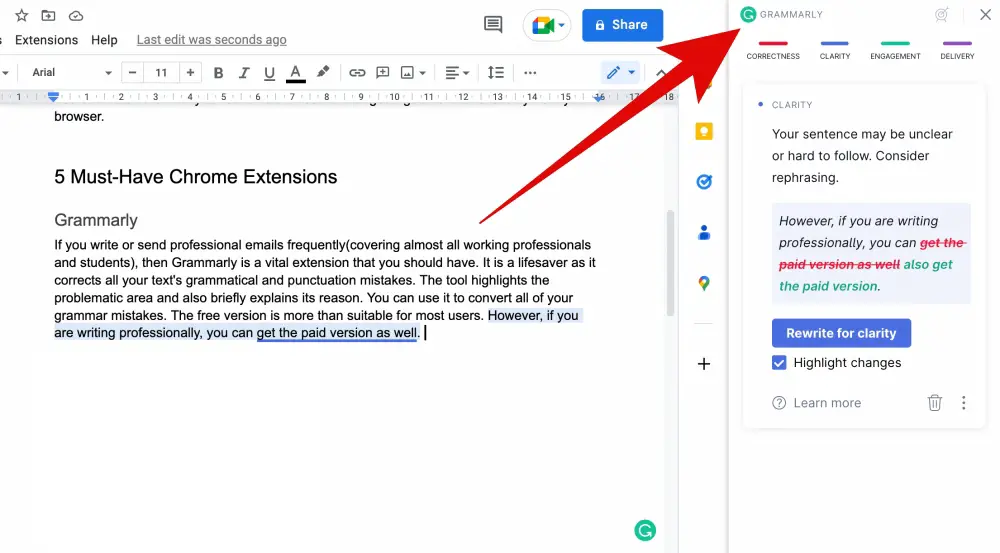
Task: Close the Grammarly sidebar
Action: tap(985, 14)
